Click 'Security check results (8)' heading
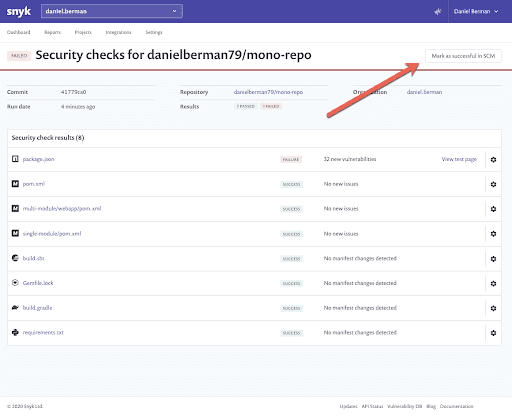The image size is (512, 416). (x=48, y=138)
